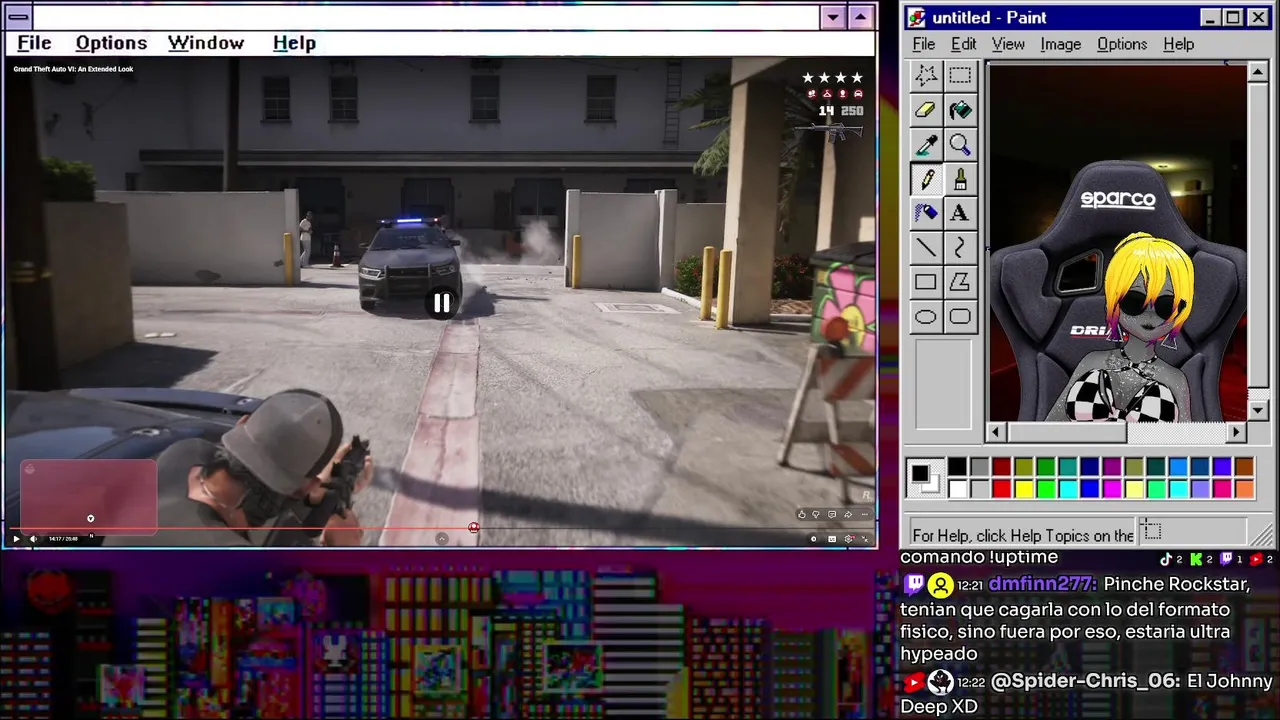The image size is (1280, 720).
Task: Open the File menu in the video window
Action: click(x=34, y=43)
